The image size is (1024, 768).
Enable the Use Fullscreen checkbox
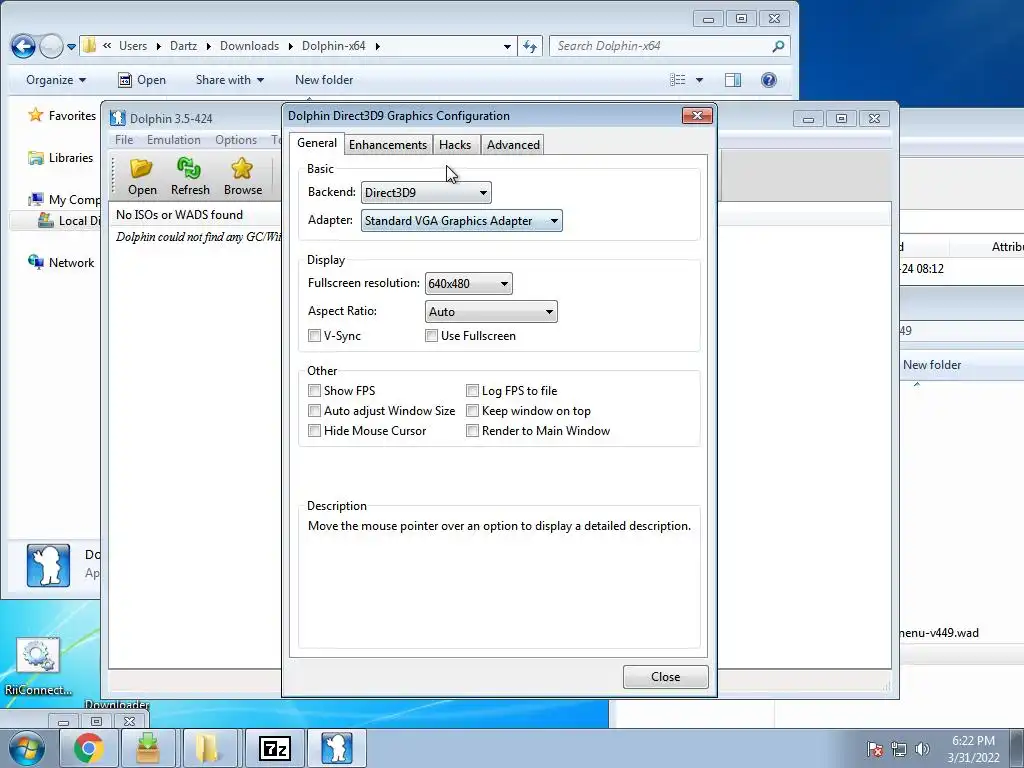tap(431, 336)
